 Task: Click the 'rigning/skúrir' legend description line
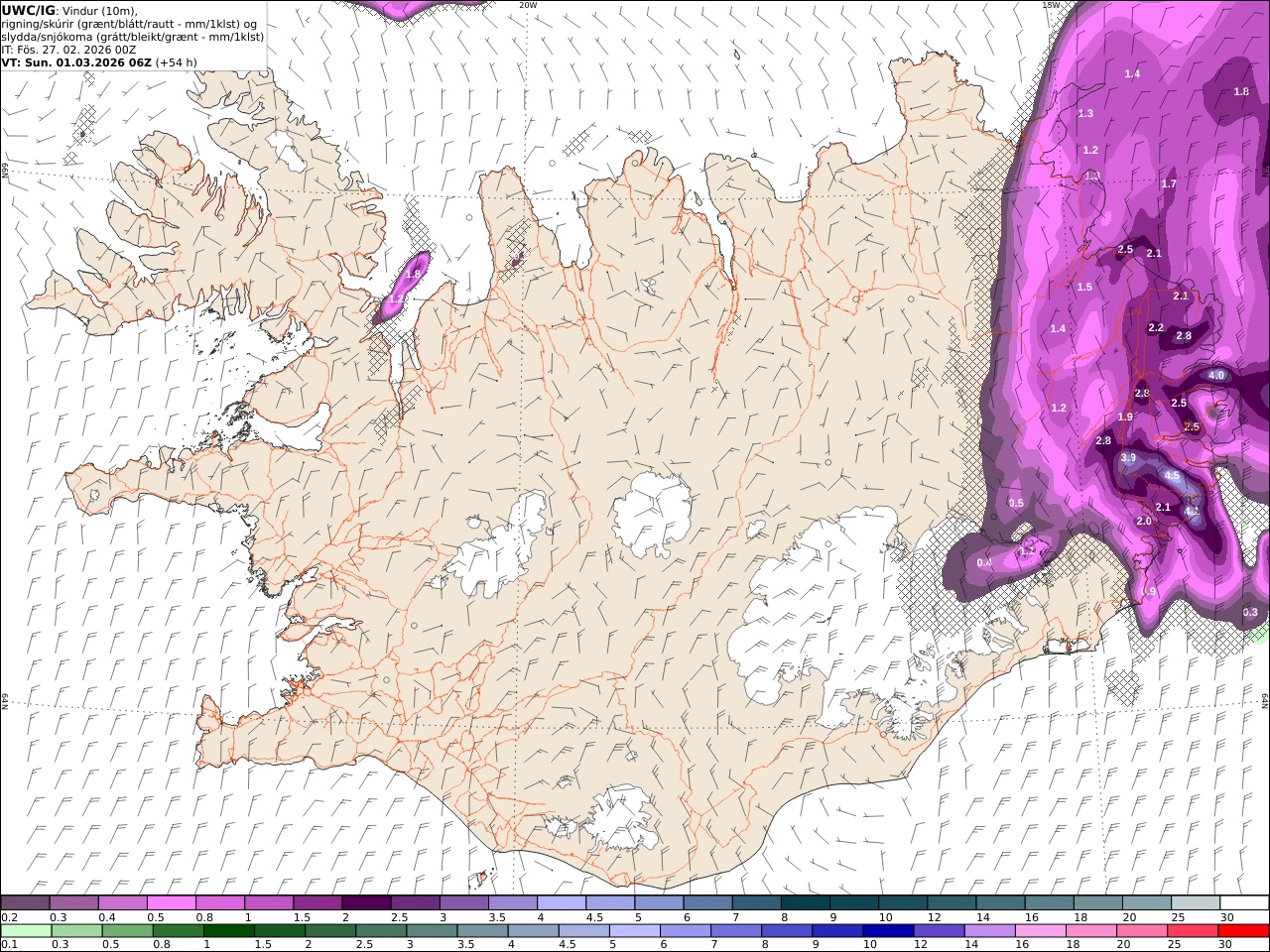click(x=130, y=24)
